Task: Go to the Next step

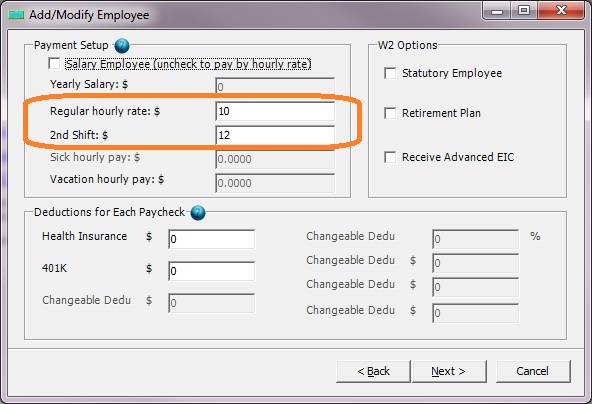Action: point(449,372)
